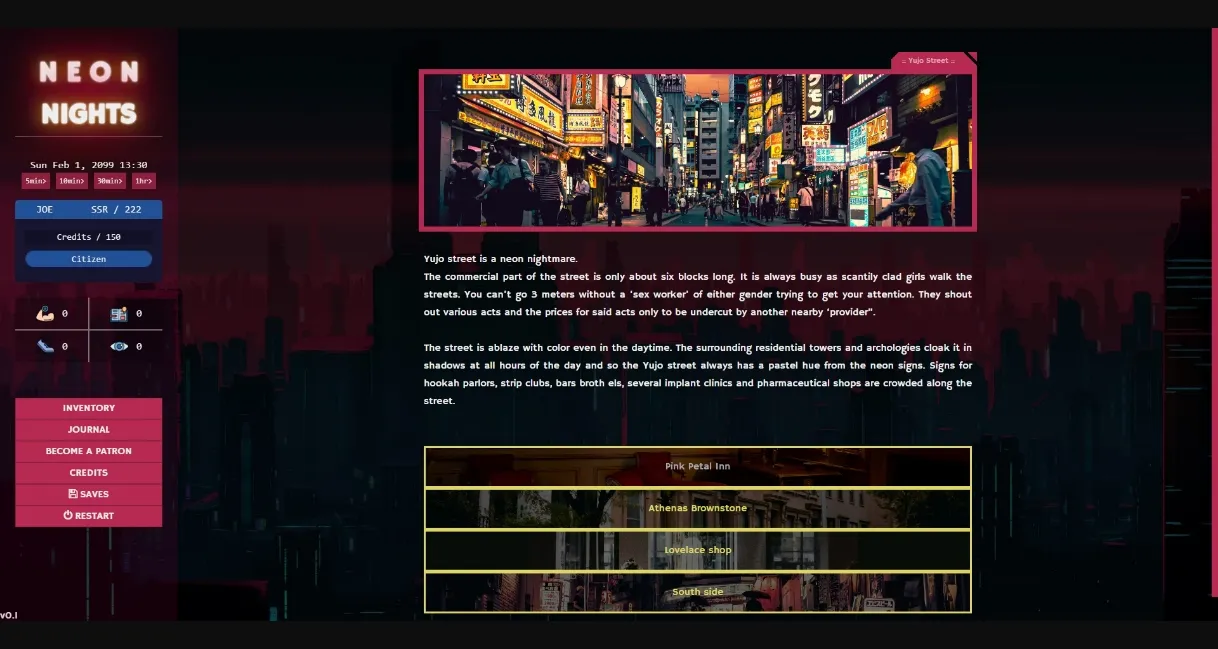
Task: Advance time by 1 hour
Action: [x=143, y=180]
